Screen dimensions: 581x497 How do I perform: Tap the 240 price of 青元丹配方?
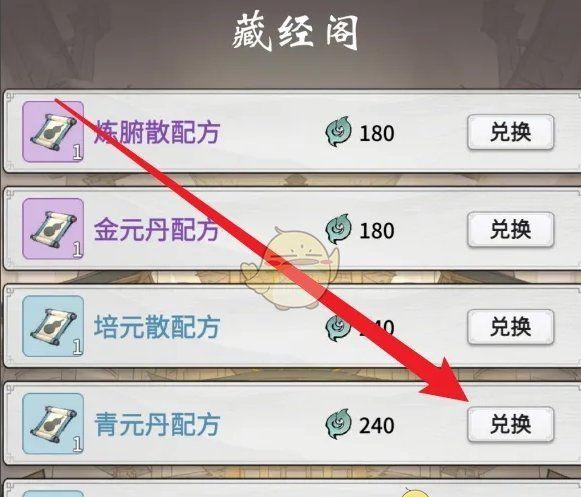point(376,425)
